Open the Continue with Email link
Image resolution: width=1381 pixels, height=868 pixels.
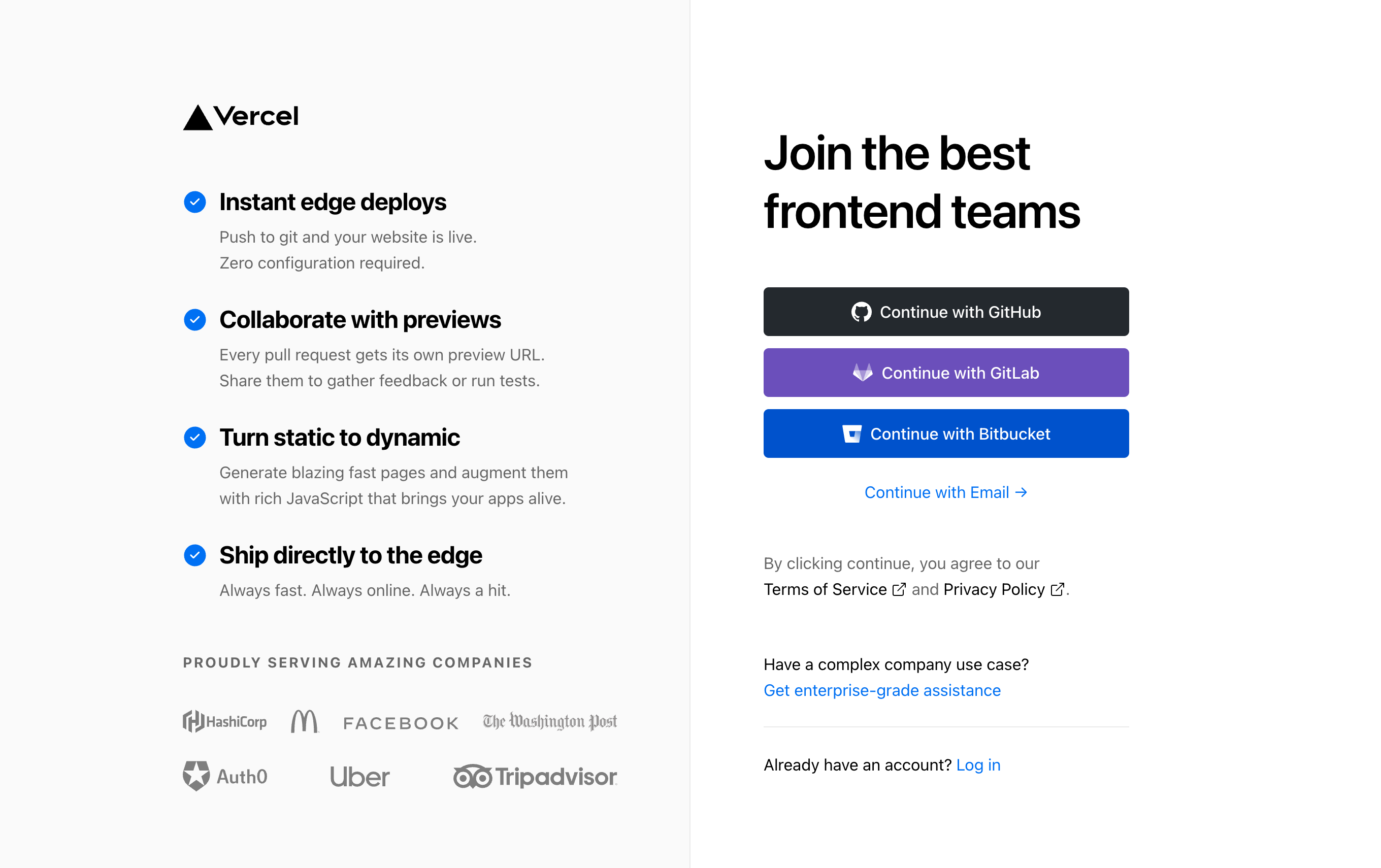coord(945,492)
